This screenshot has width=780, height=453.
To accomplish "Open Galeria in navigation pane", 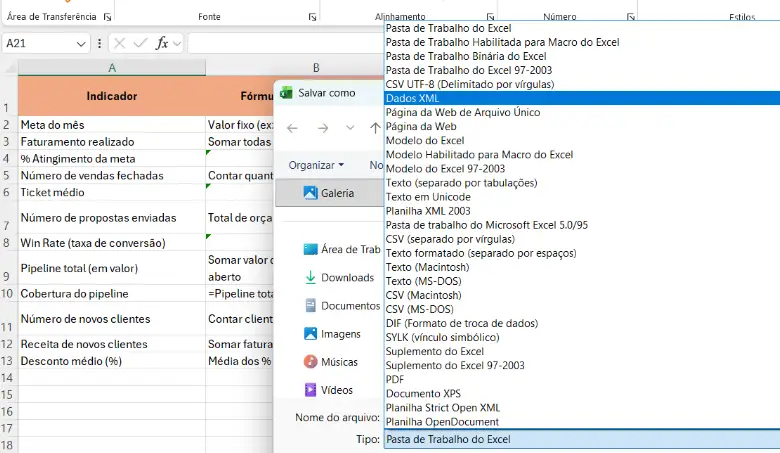I will pos(329,193).
